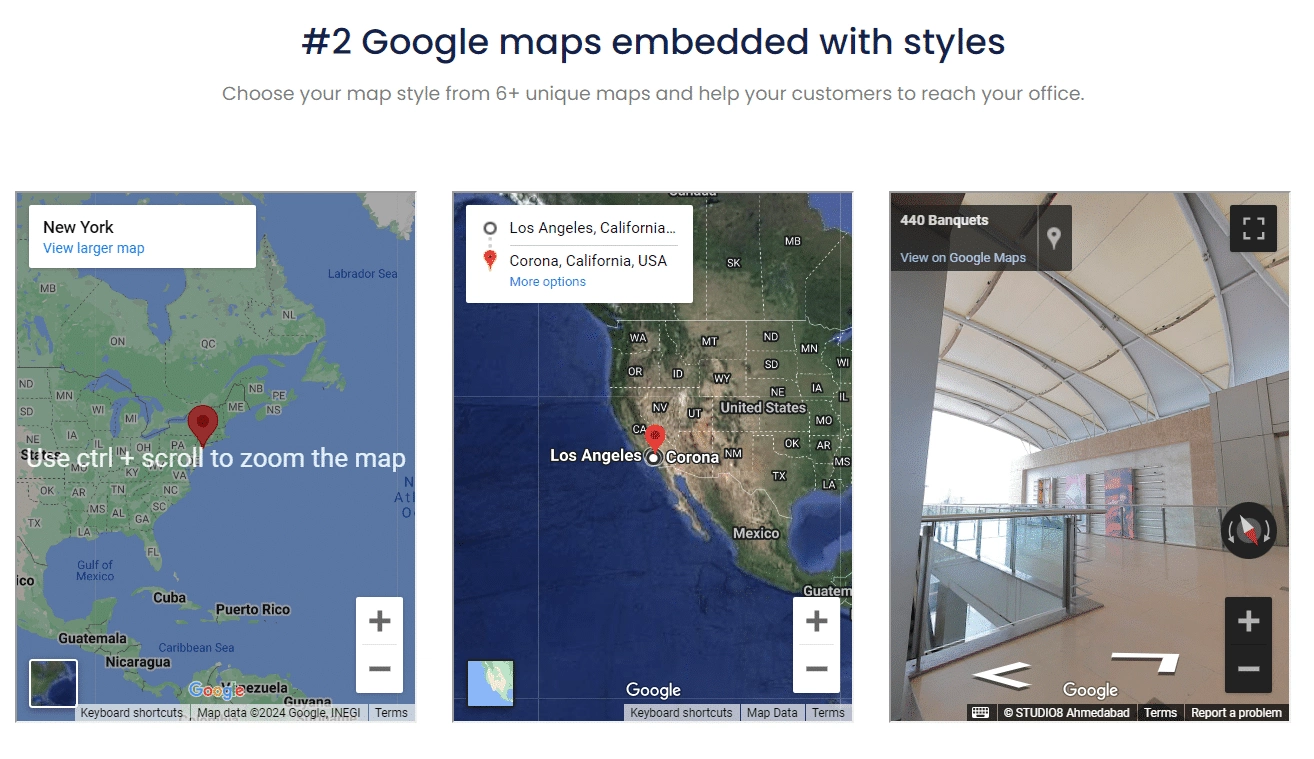Screen dimensions: 1314x759
Task: Zoom out on the Los Angeles map with the minus button
Action: 816,669
